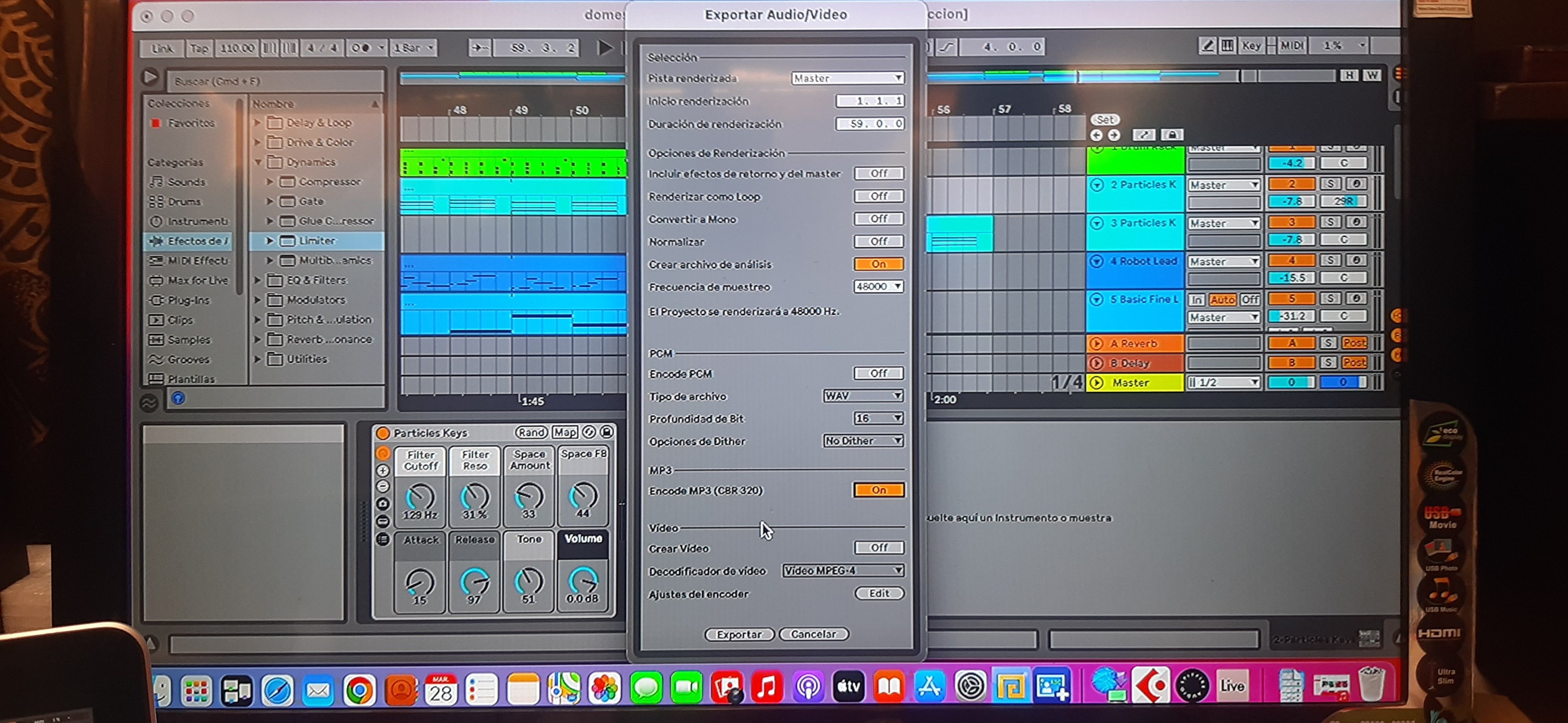Open Launchpad from the Dock
The width and height of the screenshot is (1568, 723).
point(196,691)
